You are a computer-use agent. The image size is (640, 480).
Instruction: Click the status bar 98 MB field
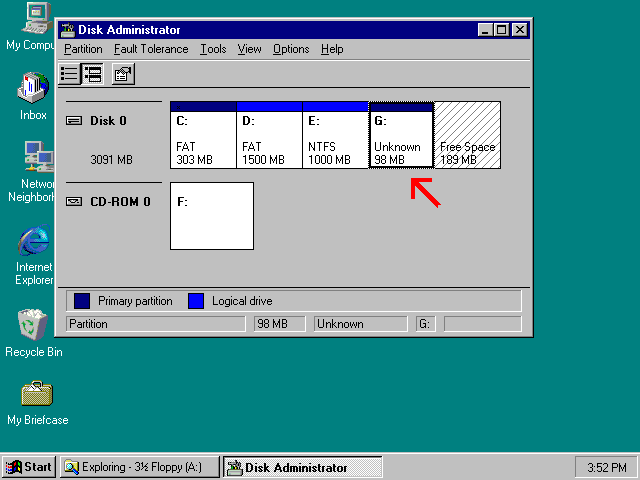click(280, 324)
